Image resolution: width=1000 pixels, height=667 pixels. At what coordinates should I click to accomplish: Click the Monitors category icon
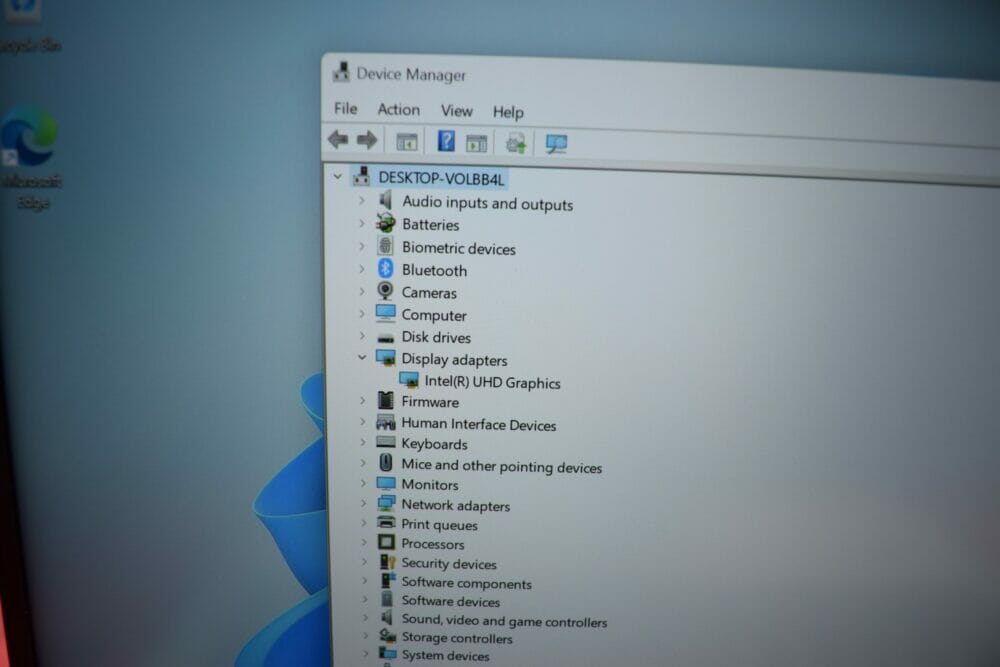point(386,483)
